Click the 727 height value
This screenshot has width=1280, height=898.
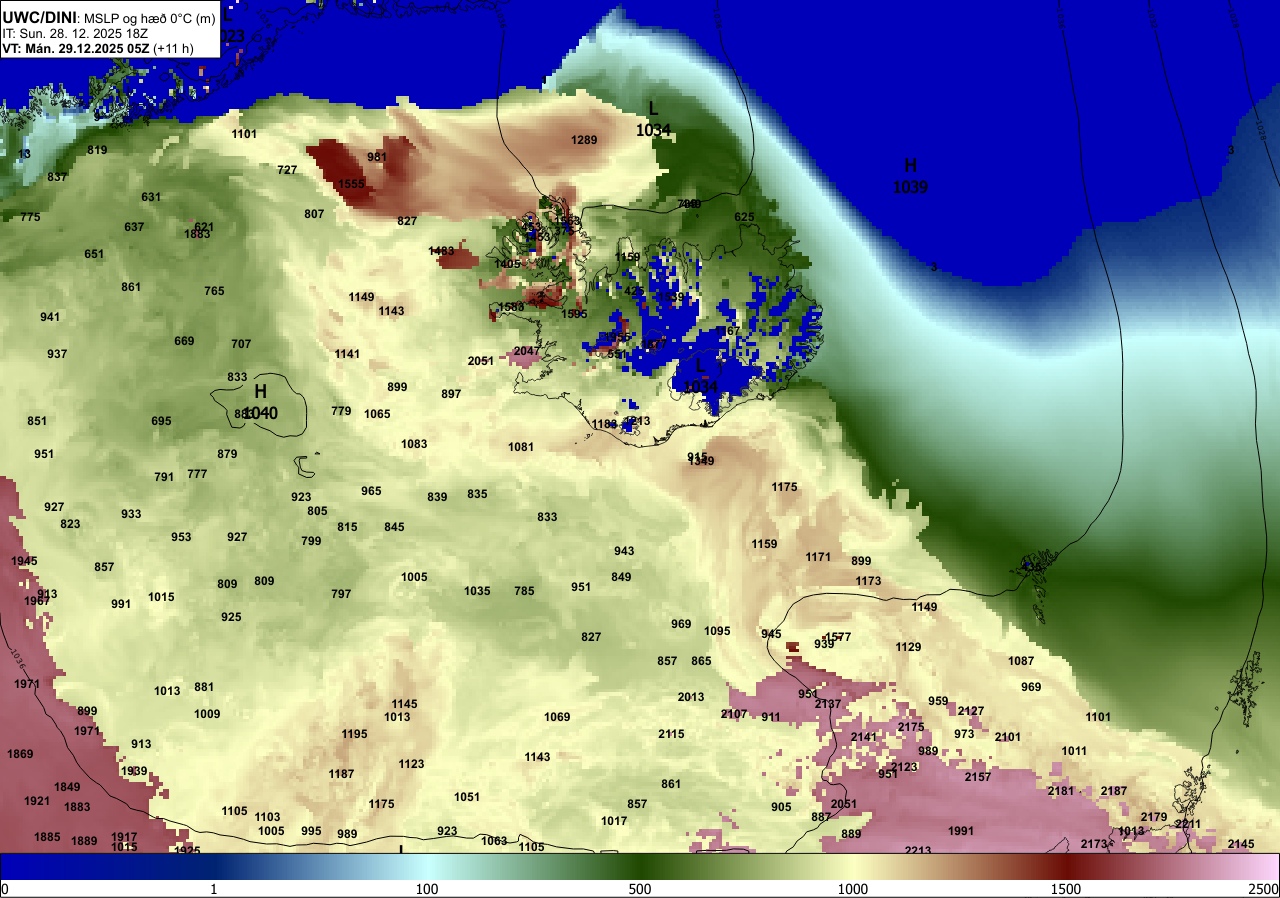pos(287,170)
